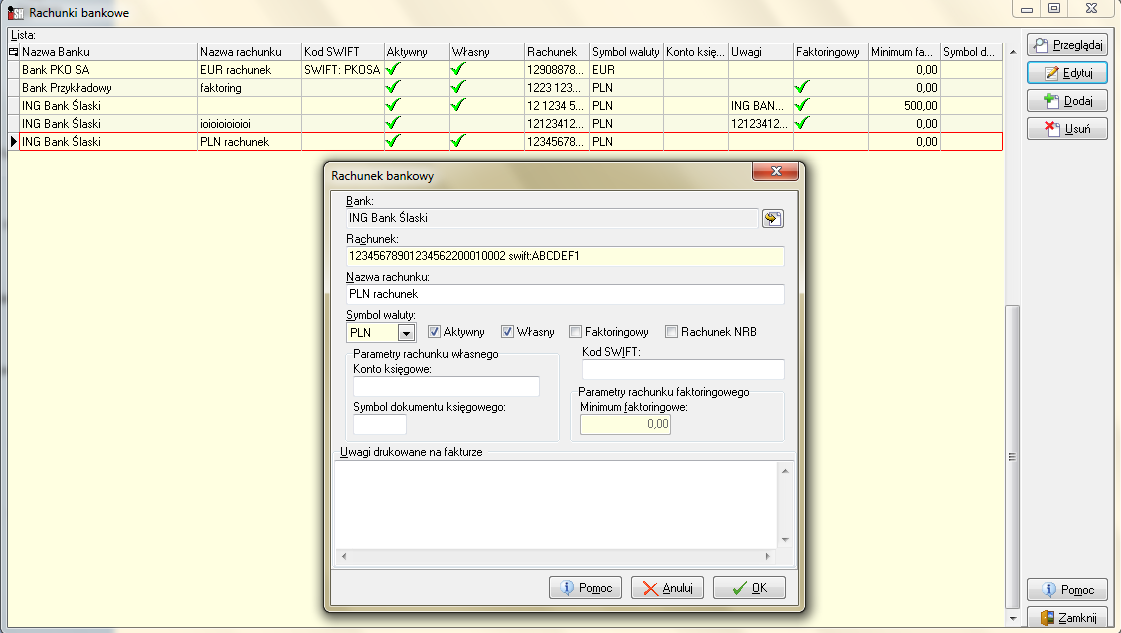The image size is (1121, 633).
Task: Click the scroll up arrow of the bank list
Action: (x=1012, y=51)
